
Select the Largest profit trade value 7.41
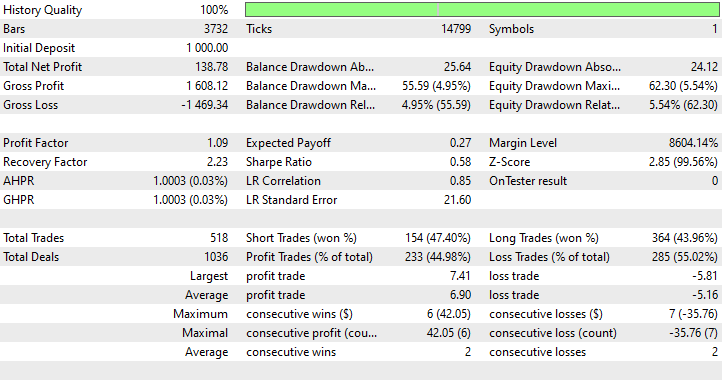460,276
